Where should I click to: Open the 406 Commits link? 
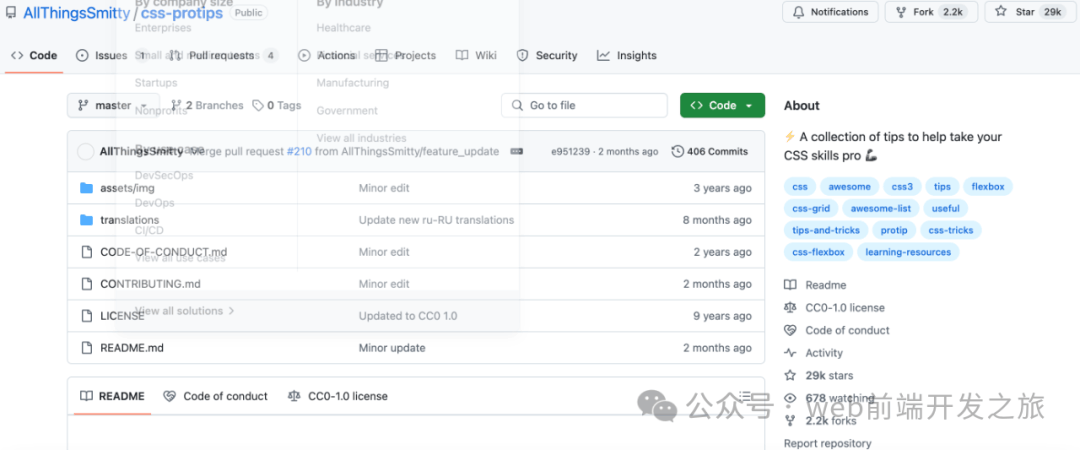pos(709,152)
